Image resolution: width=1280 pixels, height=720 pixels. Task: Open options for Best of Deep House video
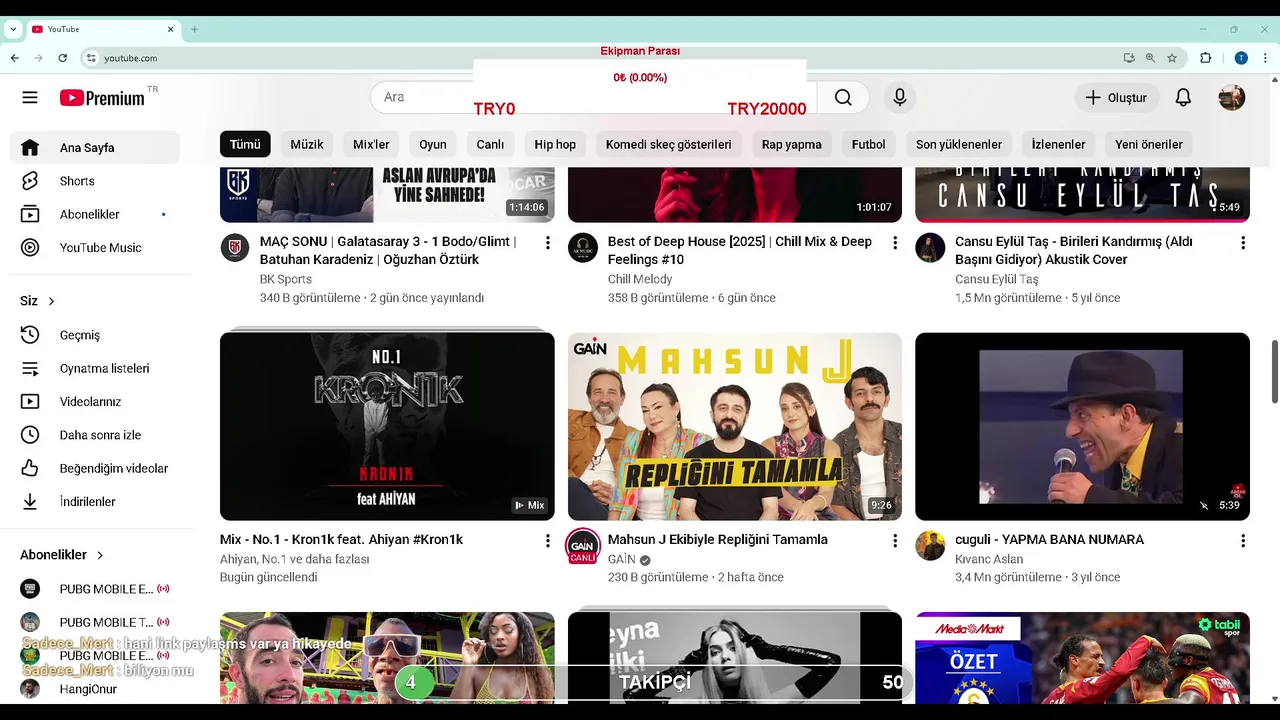pyautogui.click(x=895, y=243)
